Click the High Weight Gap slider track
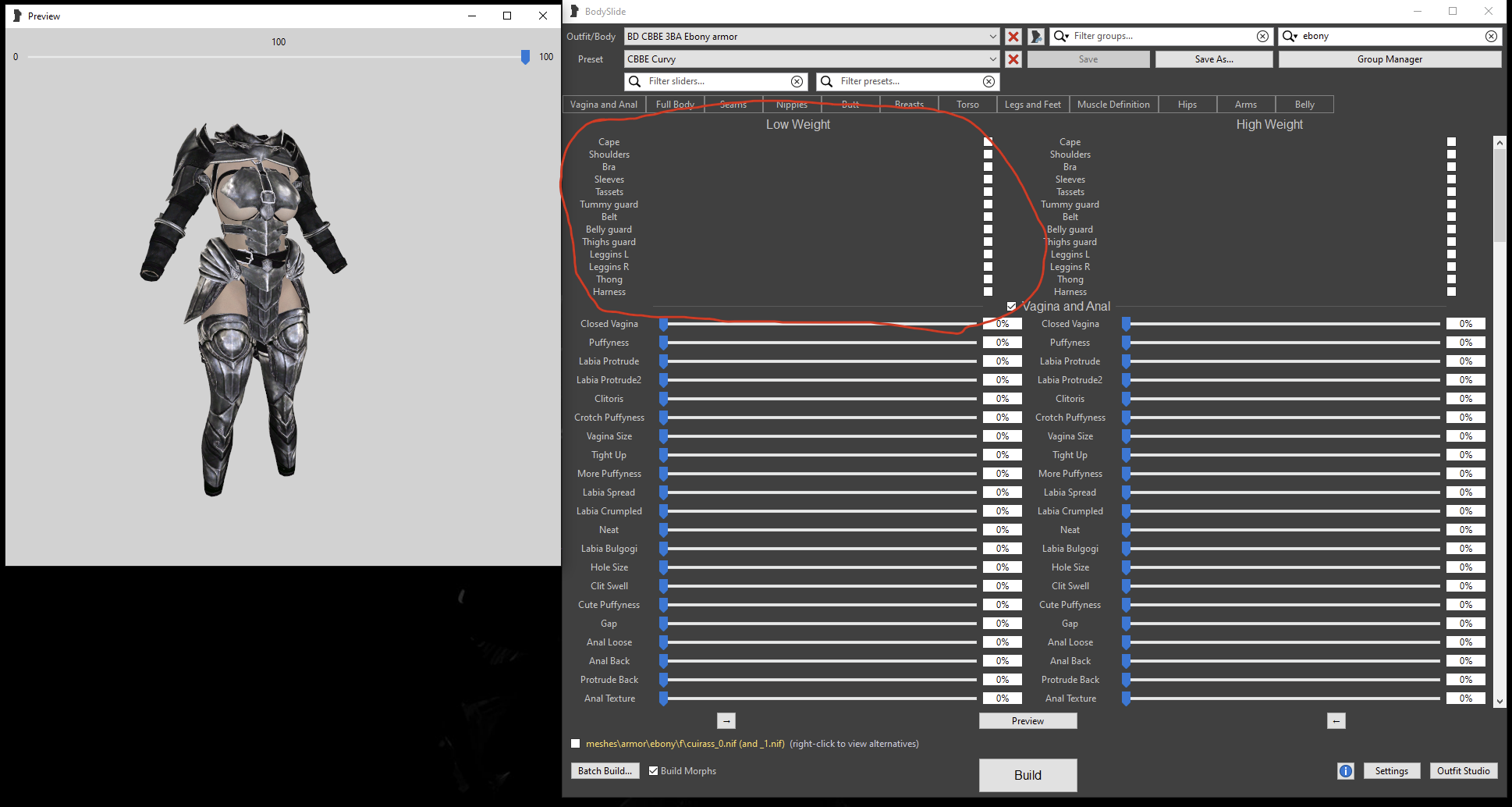1512x807 pixels. click(x=1283, y=624)
